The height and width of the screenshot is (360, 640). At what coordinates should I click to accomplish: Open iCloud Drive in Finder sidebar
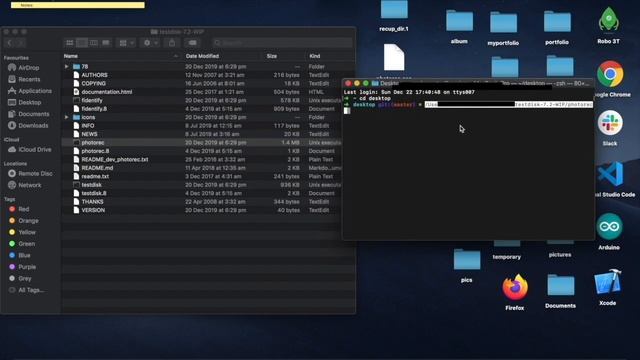pyautogui.click(x=35, y=150)
